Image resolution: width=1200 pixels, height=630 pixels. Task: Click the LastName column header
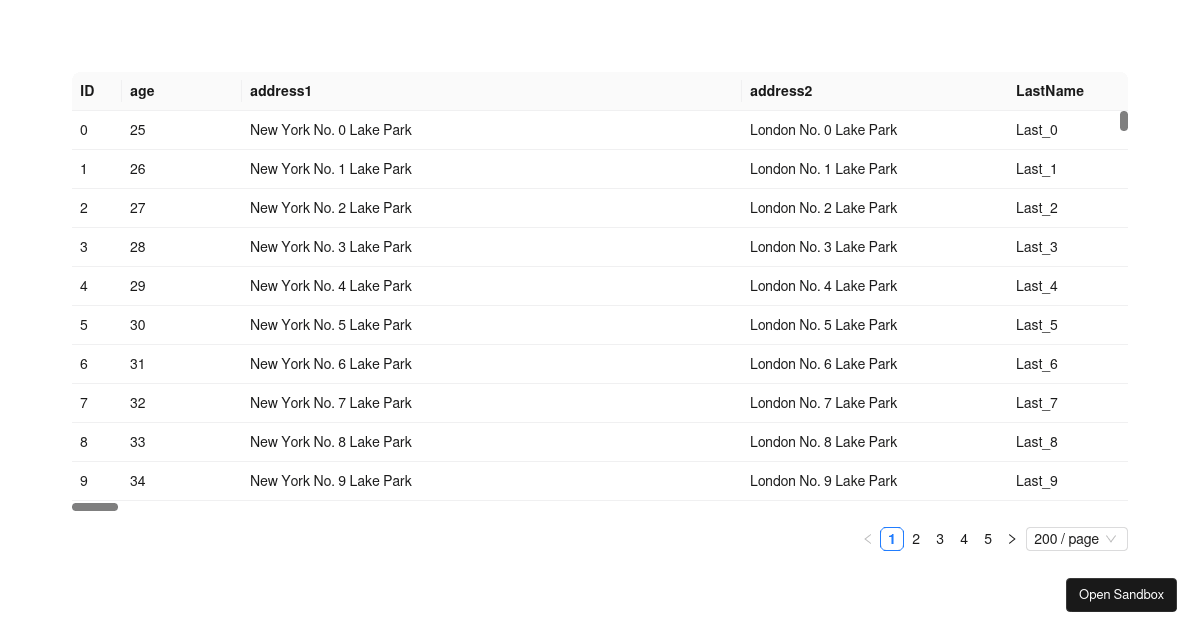pyautogui.click(x=1050, y=91)
